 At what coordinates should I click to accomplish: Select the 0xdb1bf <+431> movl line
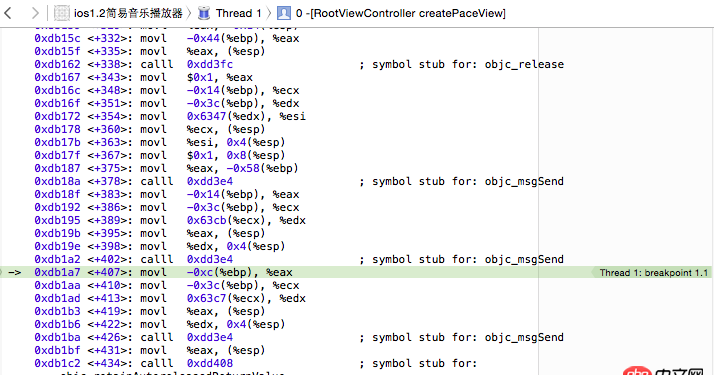pyautogui.click(x=150, y=350)
